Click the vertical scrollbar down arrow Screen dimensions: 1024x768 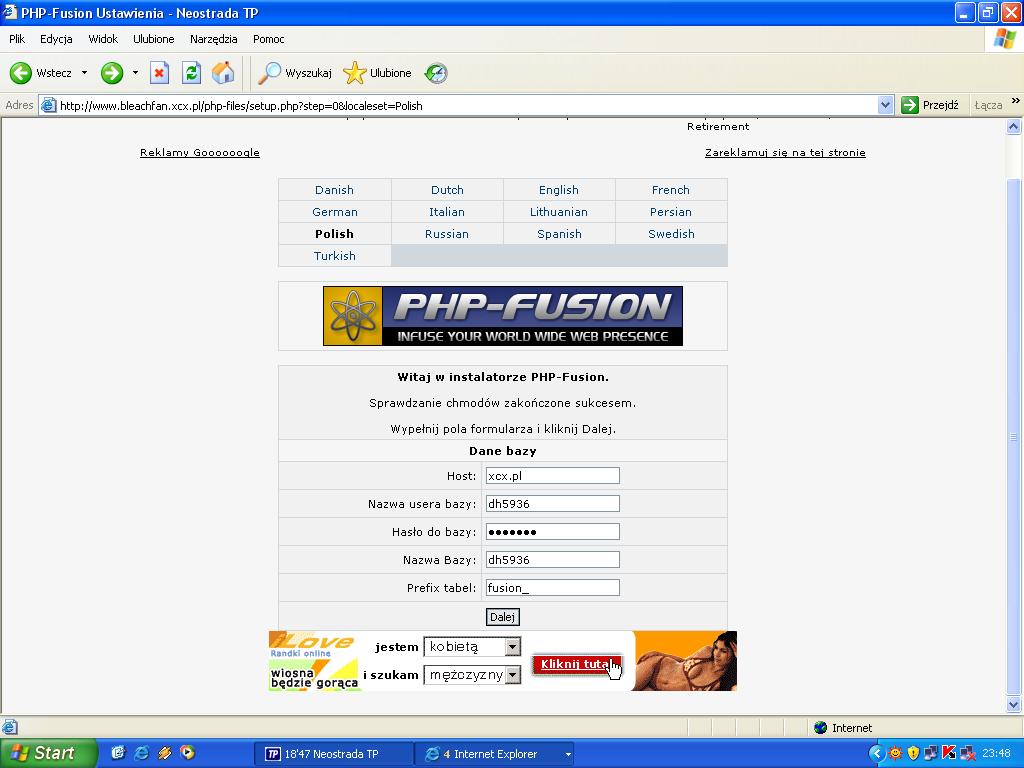1014,704
